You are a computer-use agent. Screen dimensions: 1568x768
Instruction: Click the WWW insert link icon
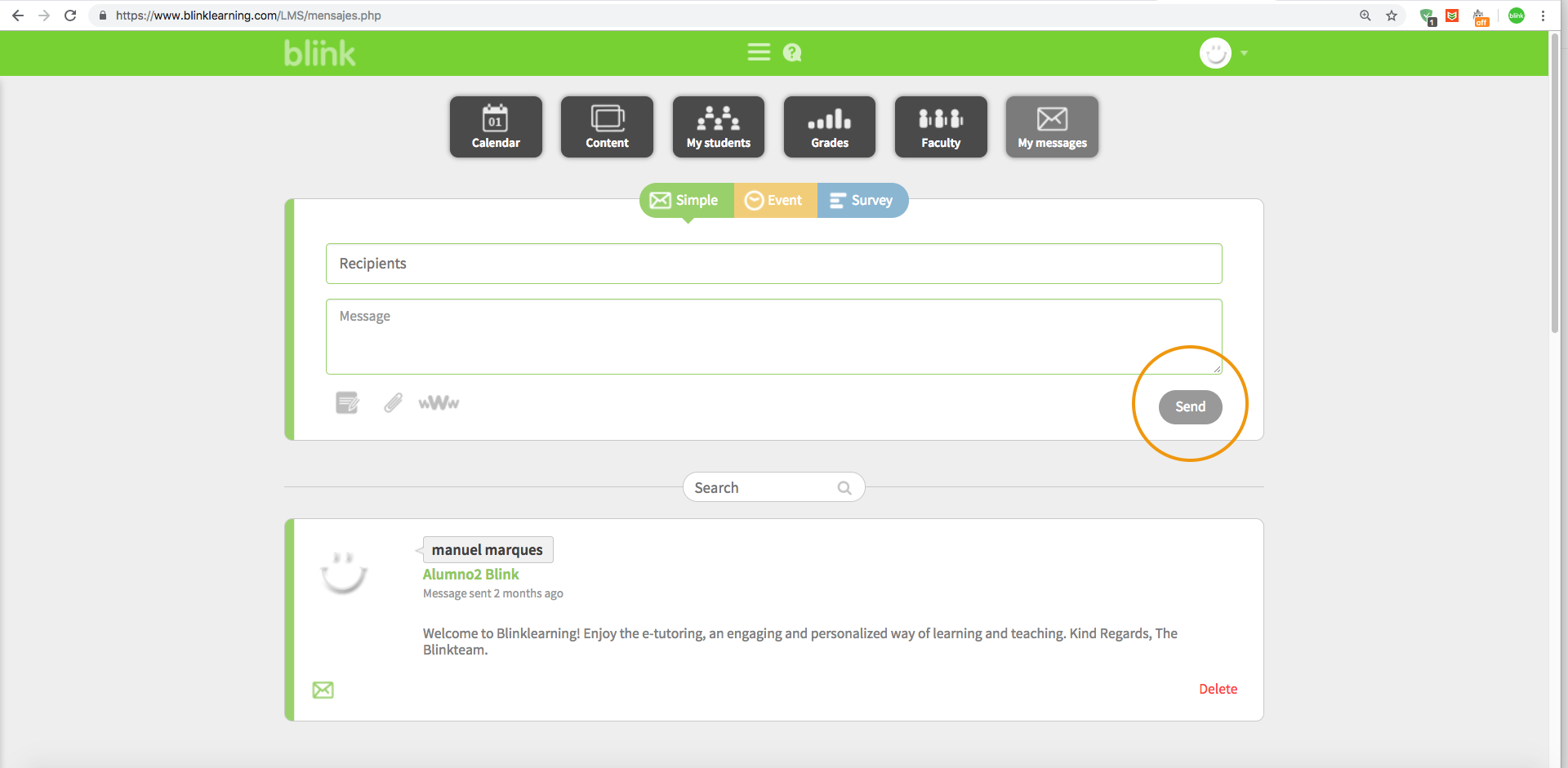(x=439, y=402)
